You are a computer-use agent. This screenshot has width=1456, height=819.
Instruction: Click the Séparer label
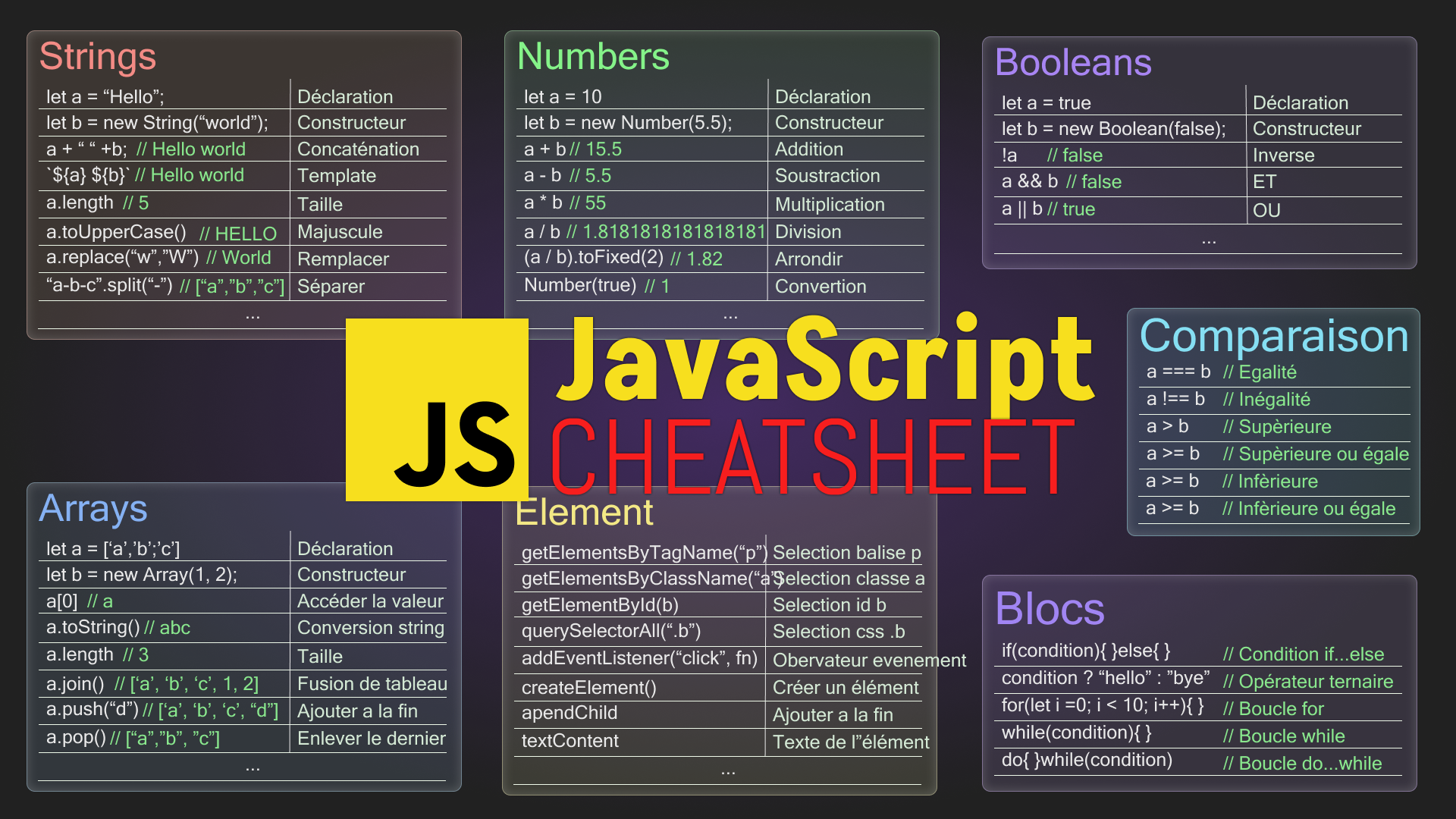331,287
